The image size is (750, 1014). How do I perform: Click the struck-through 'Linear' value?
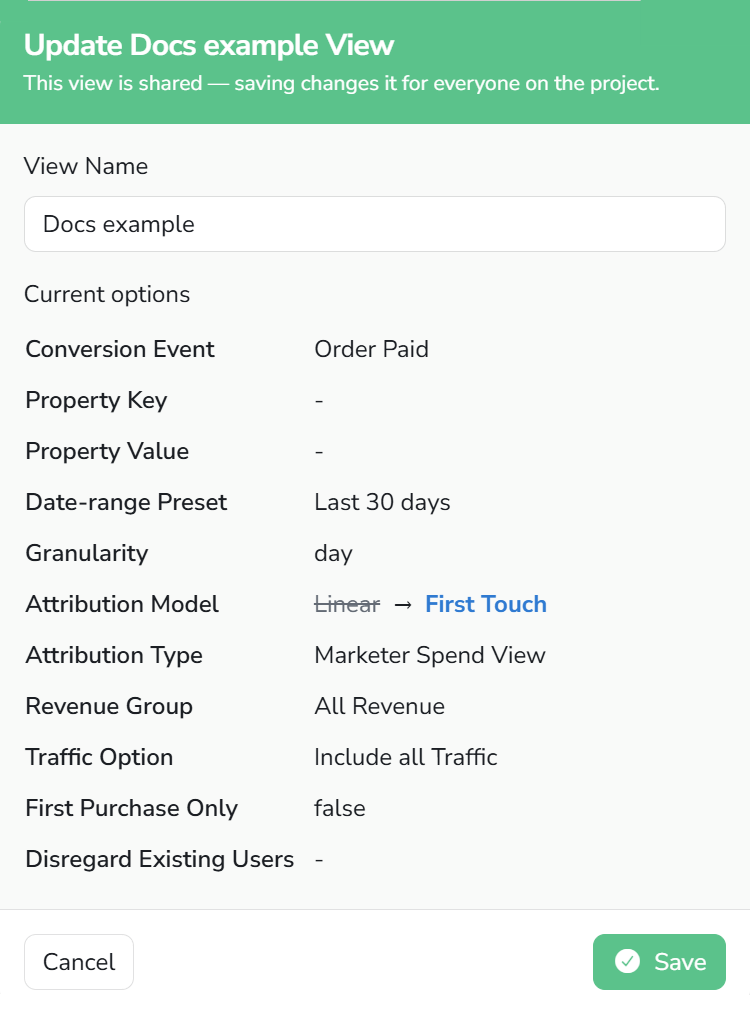coord(347,604)
